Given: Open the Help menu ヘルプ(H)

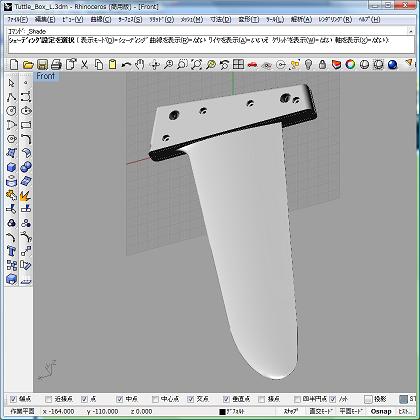Looking at the screenshot, I should point(369,19).
